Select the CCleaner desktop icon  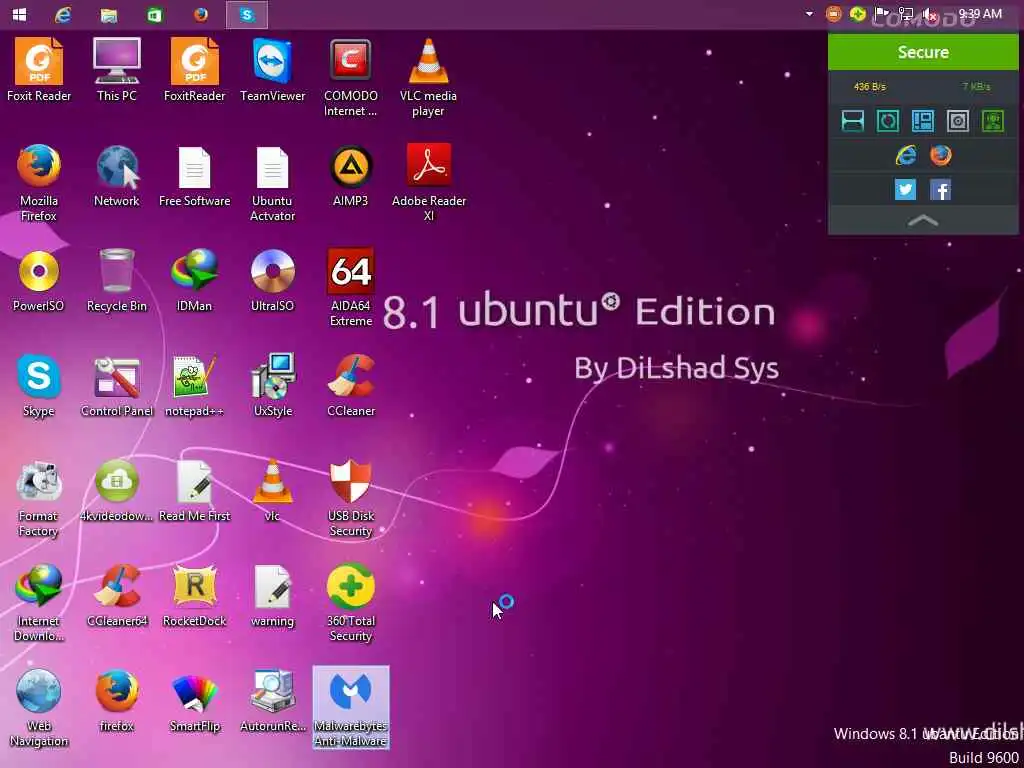351,385
